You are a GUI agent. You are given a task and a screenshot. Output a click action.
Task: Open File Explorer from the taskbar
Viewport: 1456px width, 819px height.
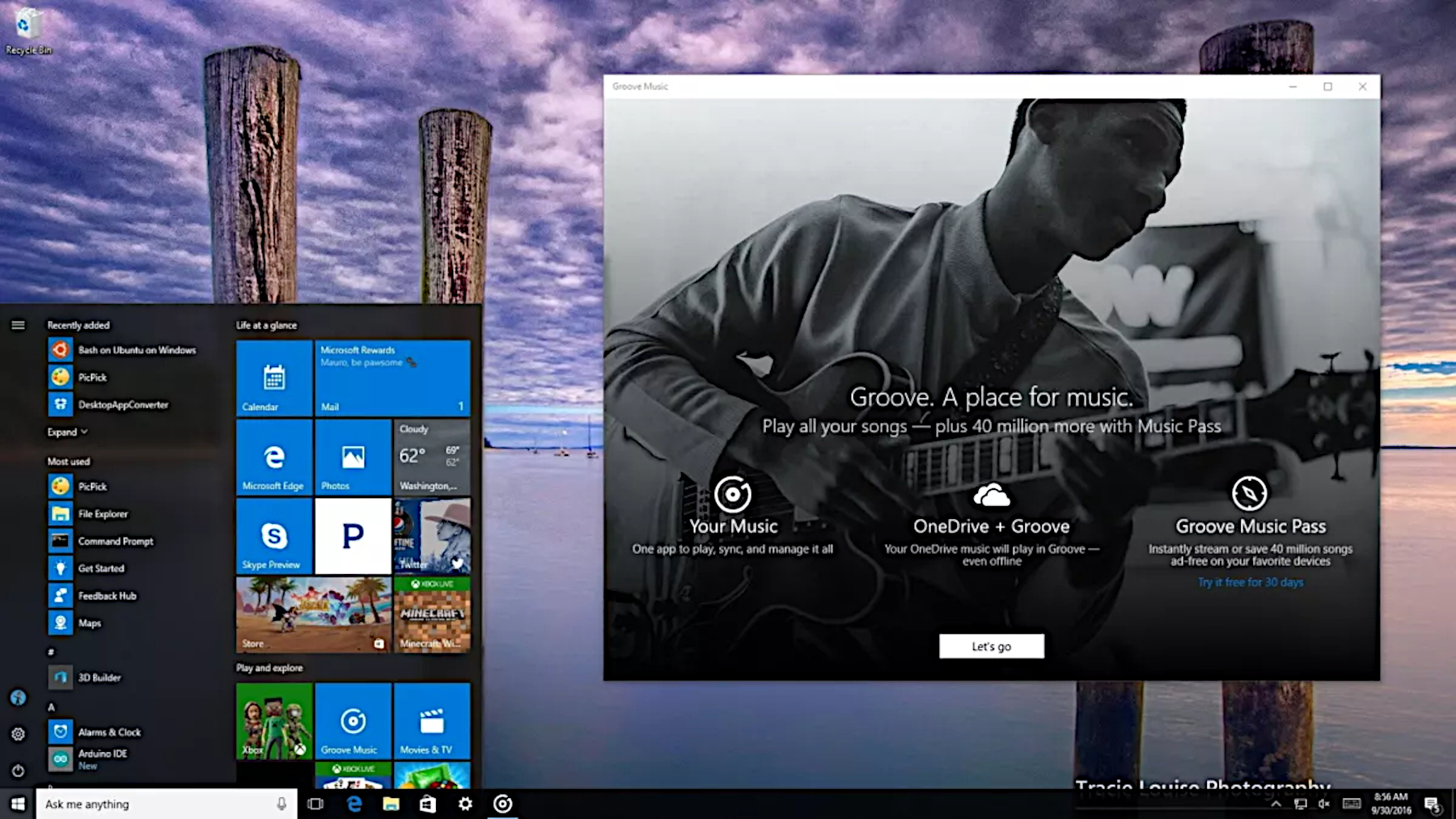tap(391, 804)
